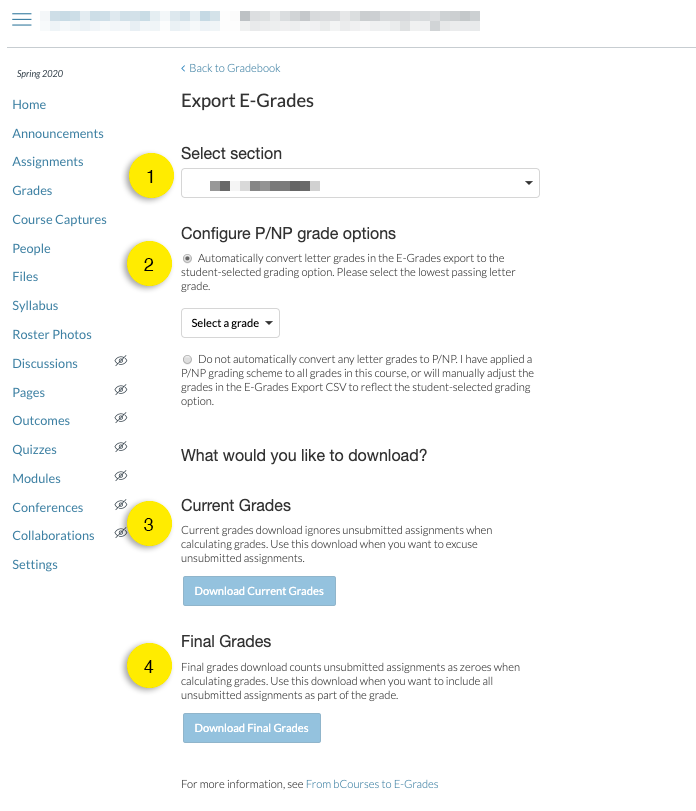Go to Settings in the course menu

(35, 564)
